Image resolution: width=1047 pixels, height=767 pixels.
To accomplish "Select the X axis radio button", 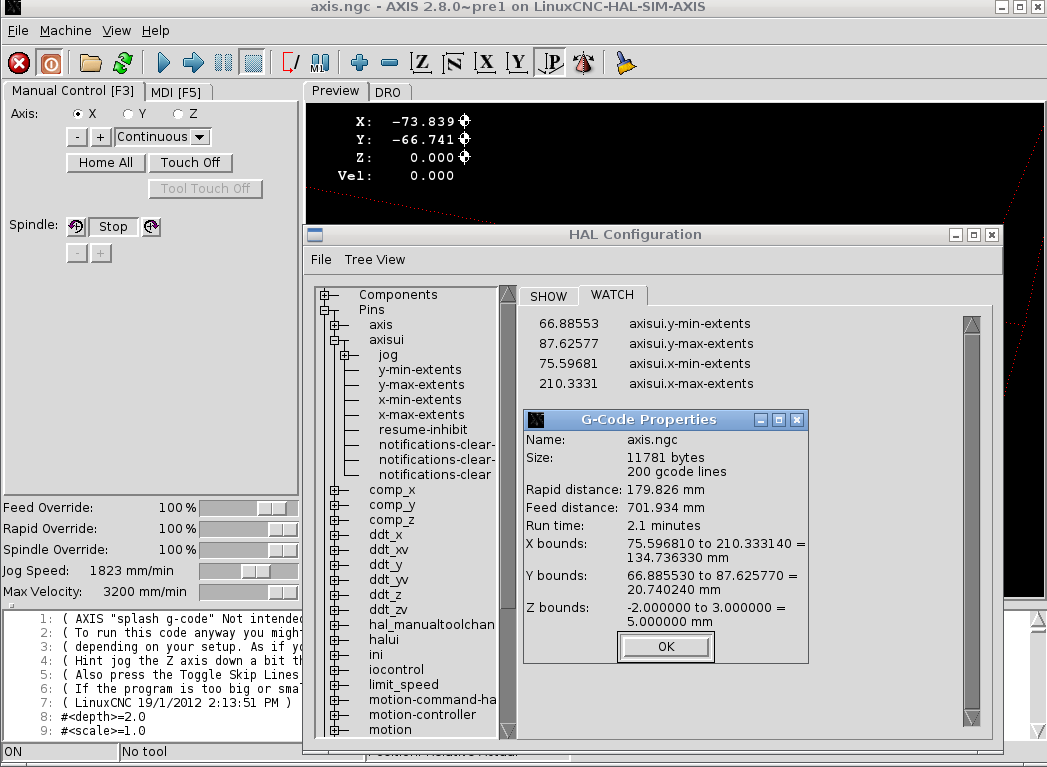I will 78,114.
